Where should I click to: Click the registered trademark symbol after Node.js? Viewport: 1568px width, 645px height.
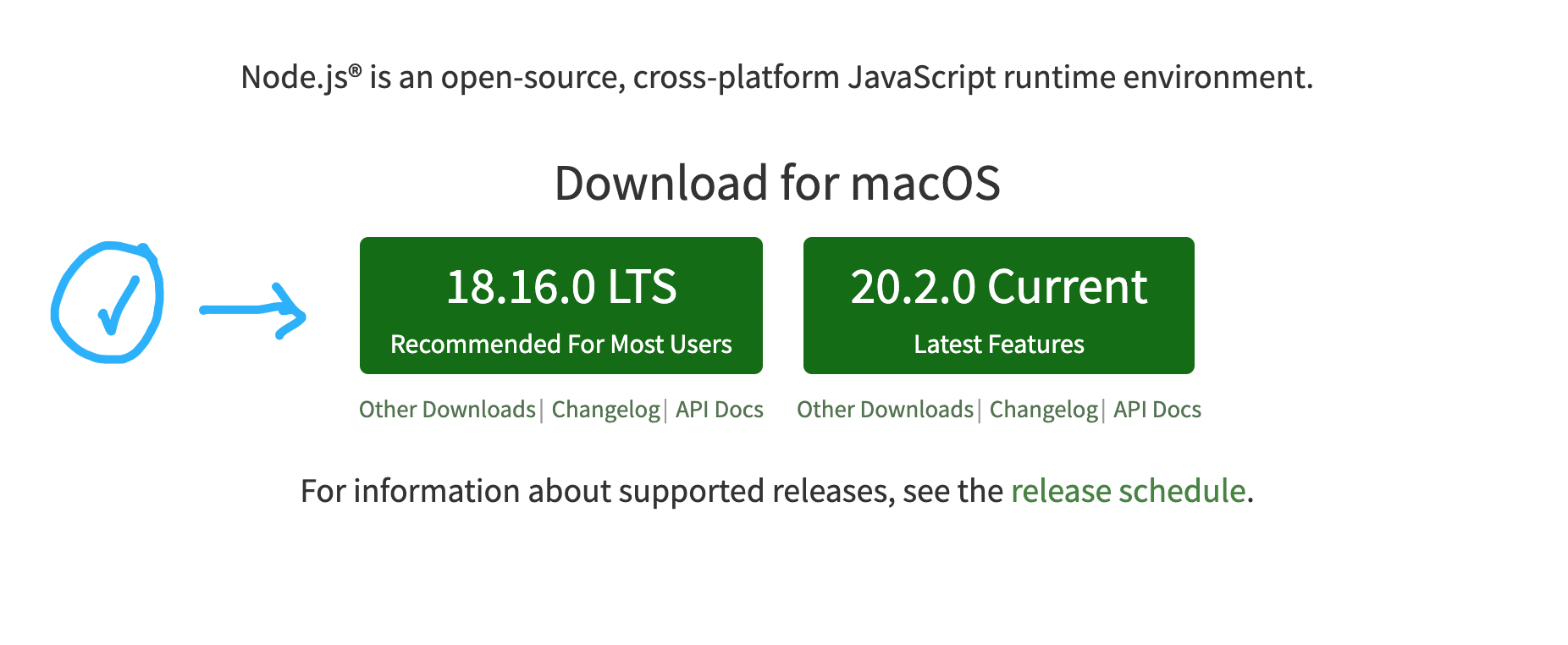[x=355, y=70]
